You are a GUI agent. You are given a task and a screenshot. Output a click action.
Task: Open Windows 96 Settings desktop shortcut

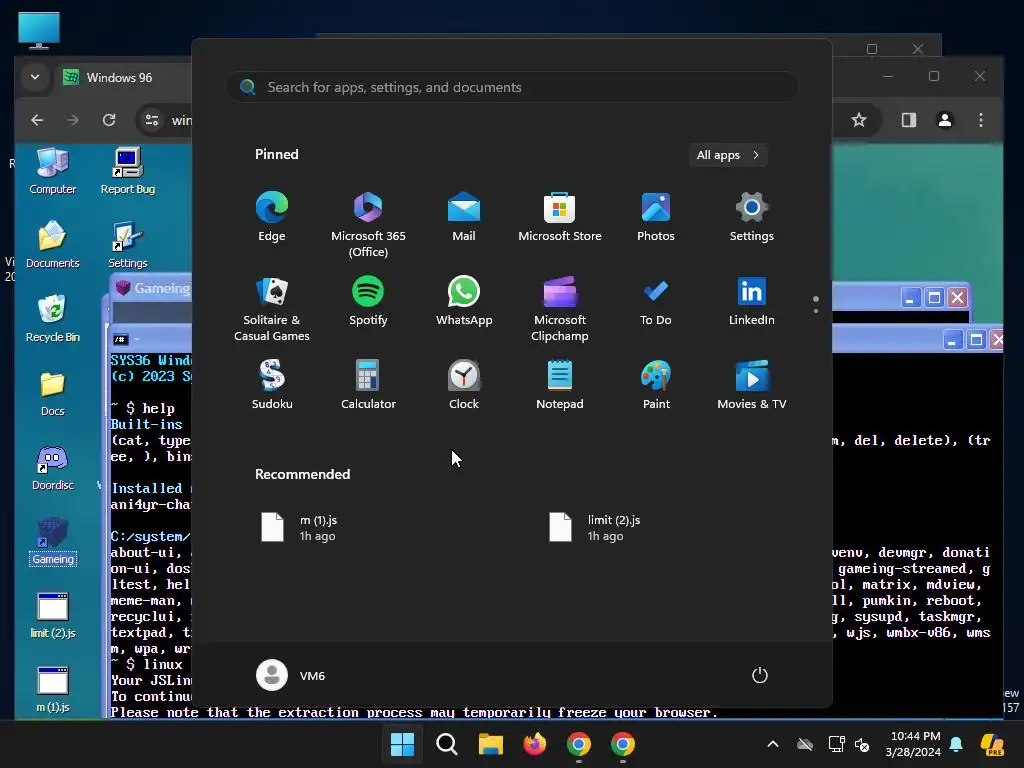pyautogui.click(x=128, y=244)
